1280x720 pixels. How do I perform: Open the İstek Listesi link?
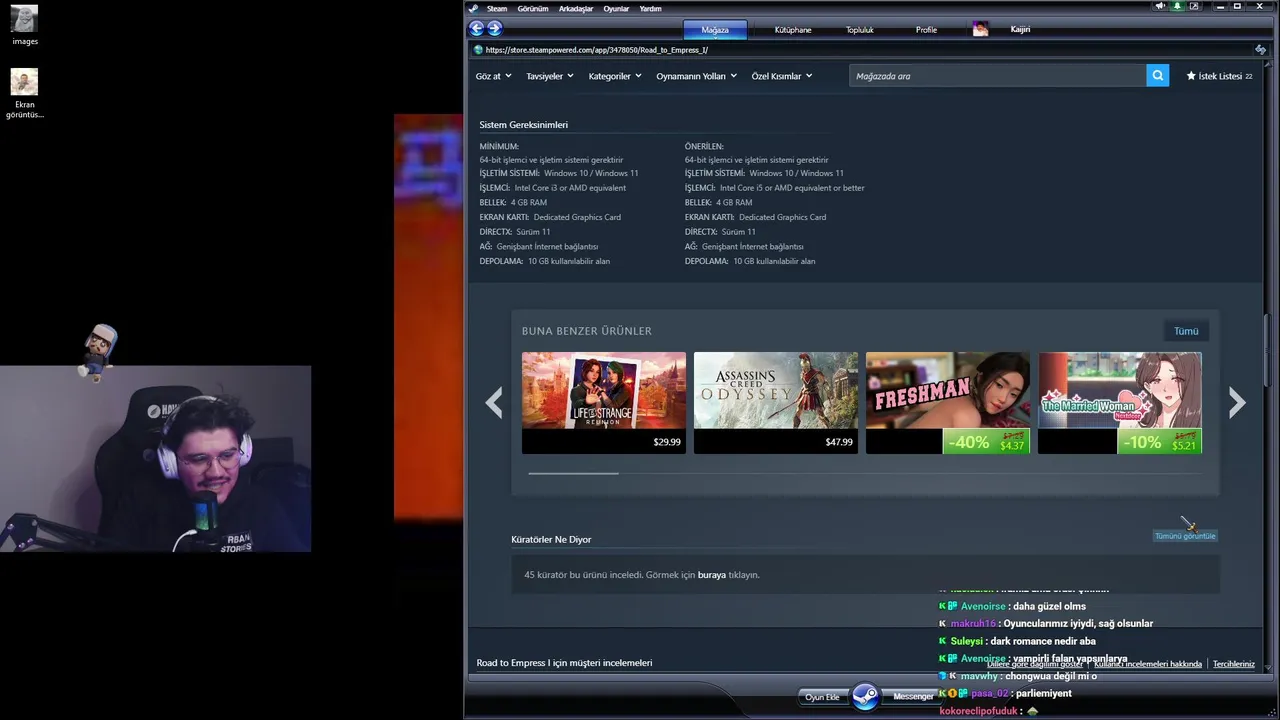[1220, 76]
